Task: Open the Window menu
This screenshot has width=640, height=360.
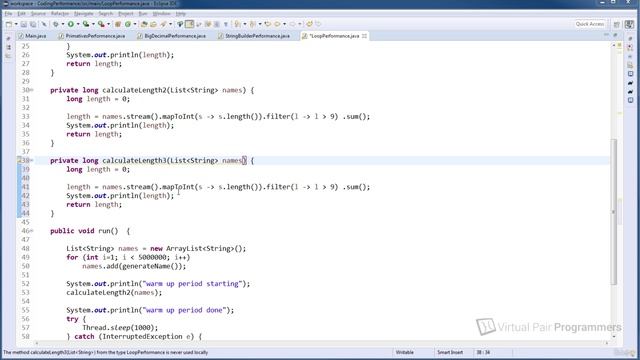Action: coord(162,14)
